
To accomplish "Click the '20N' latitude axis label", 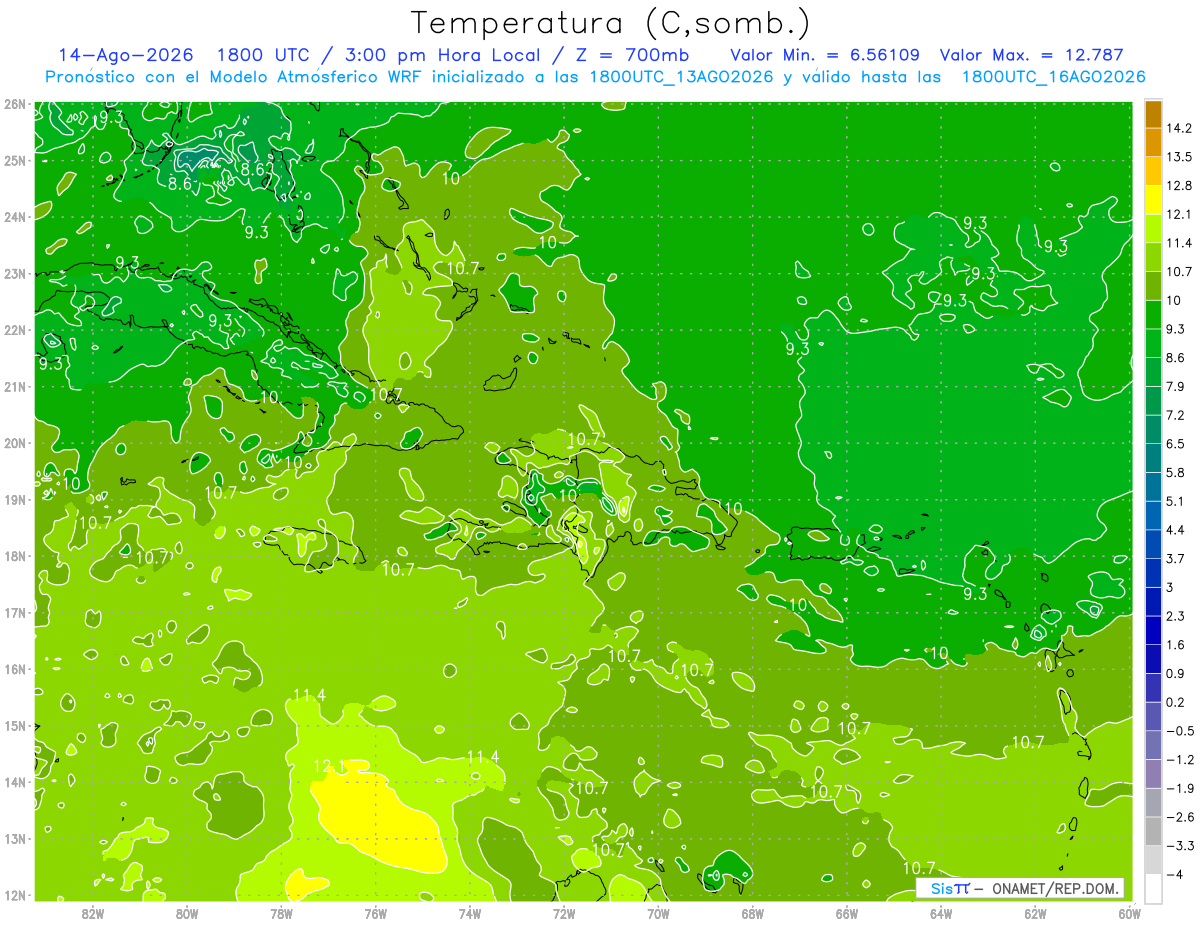I will (x=15, y=443).
